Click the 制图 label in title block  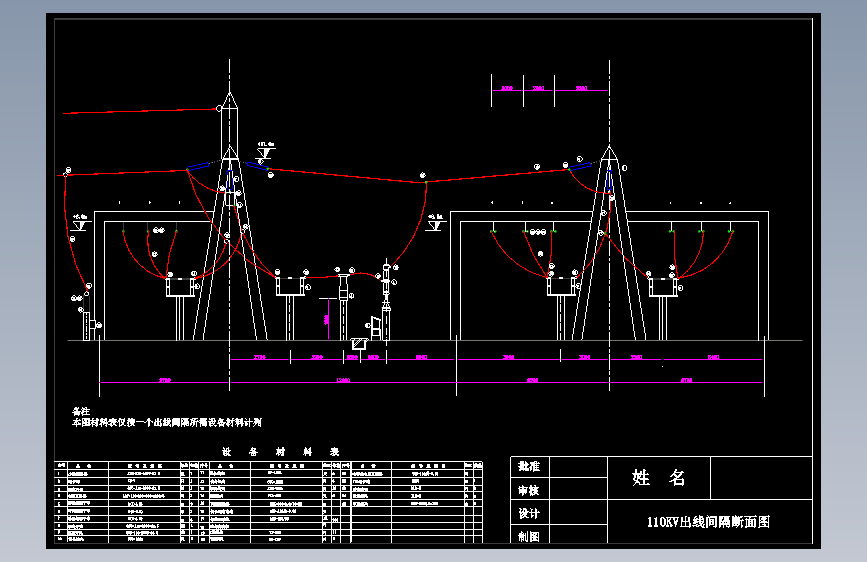pos(529,536)
